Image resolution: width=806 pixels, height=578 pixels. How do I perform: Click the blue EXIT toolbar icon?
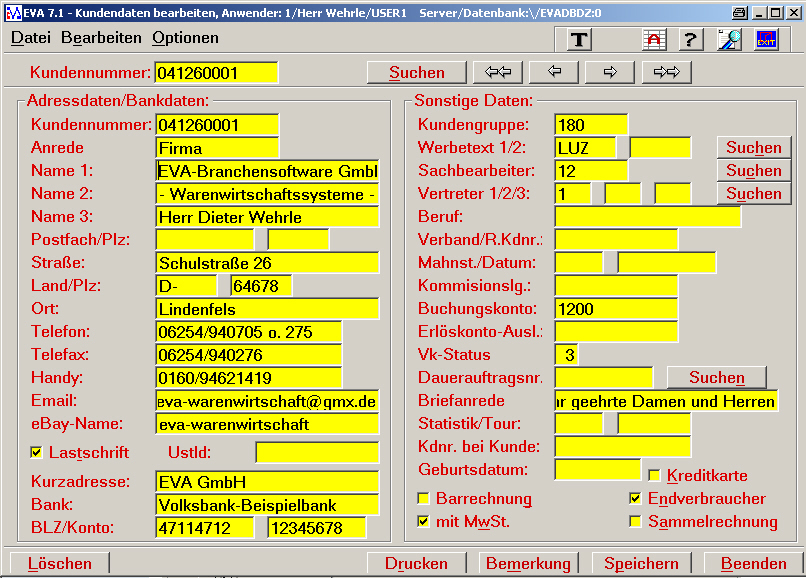coord(766,40)
